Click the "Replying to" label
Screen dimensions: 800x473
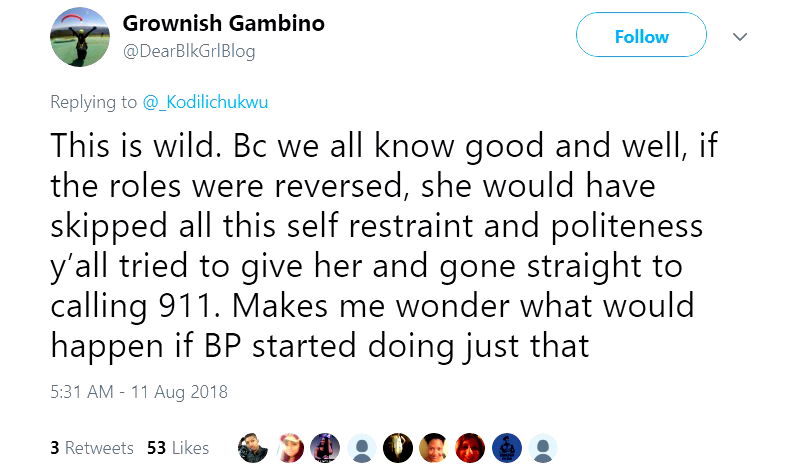(x=94, y=101)
